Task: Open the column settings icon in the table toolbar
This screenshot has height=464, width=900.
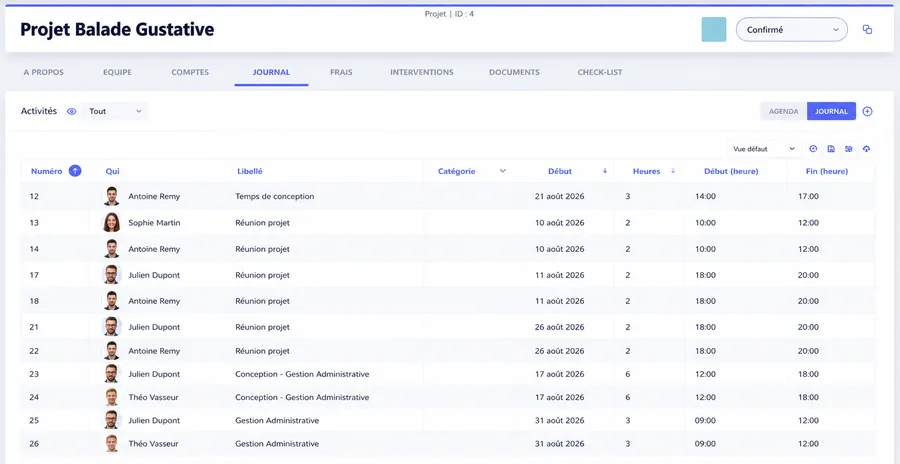Action: pos(848,149)
